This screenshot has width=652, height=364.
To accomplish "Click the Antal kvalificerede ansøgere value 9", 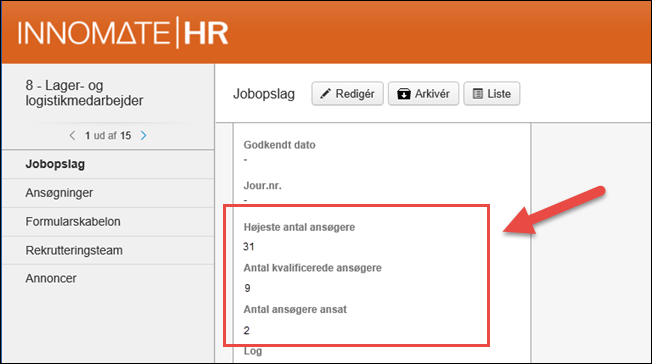I will 247,288.
